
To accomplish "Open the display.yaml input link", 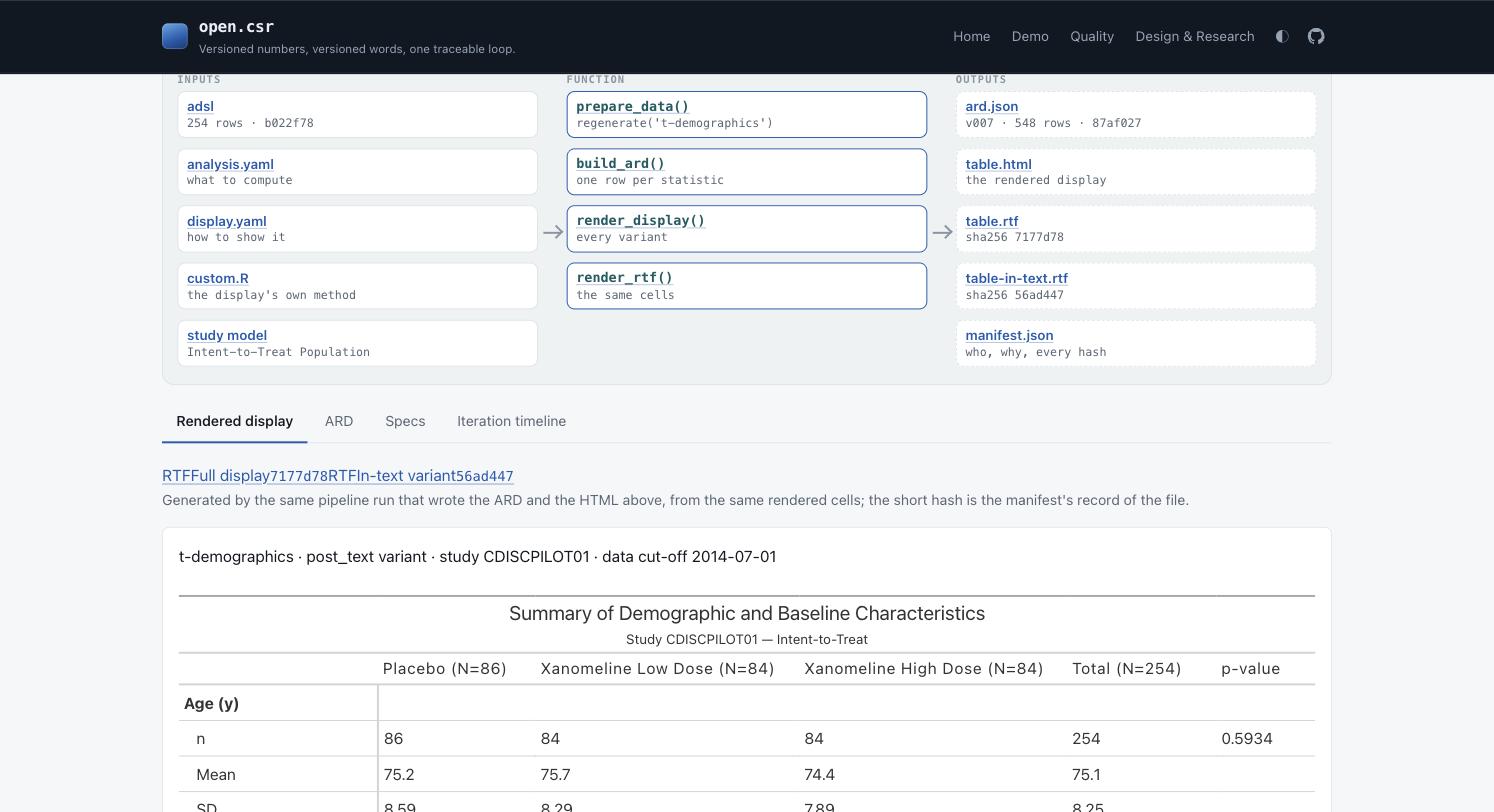I will pyautogui.click(x=226, y=221).
